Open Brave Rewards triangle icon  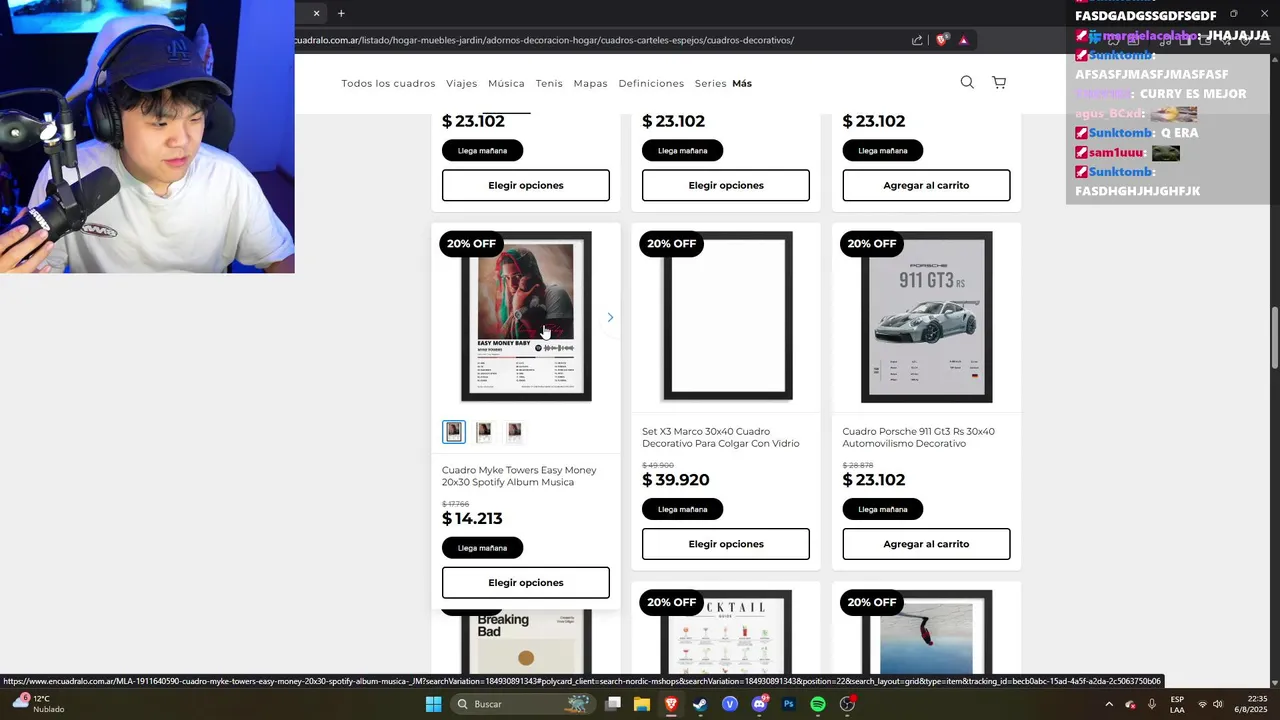click(963, 40)
